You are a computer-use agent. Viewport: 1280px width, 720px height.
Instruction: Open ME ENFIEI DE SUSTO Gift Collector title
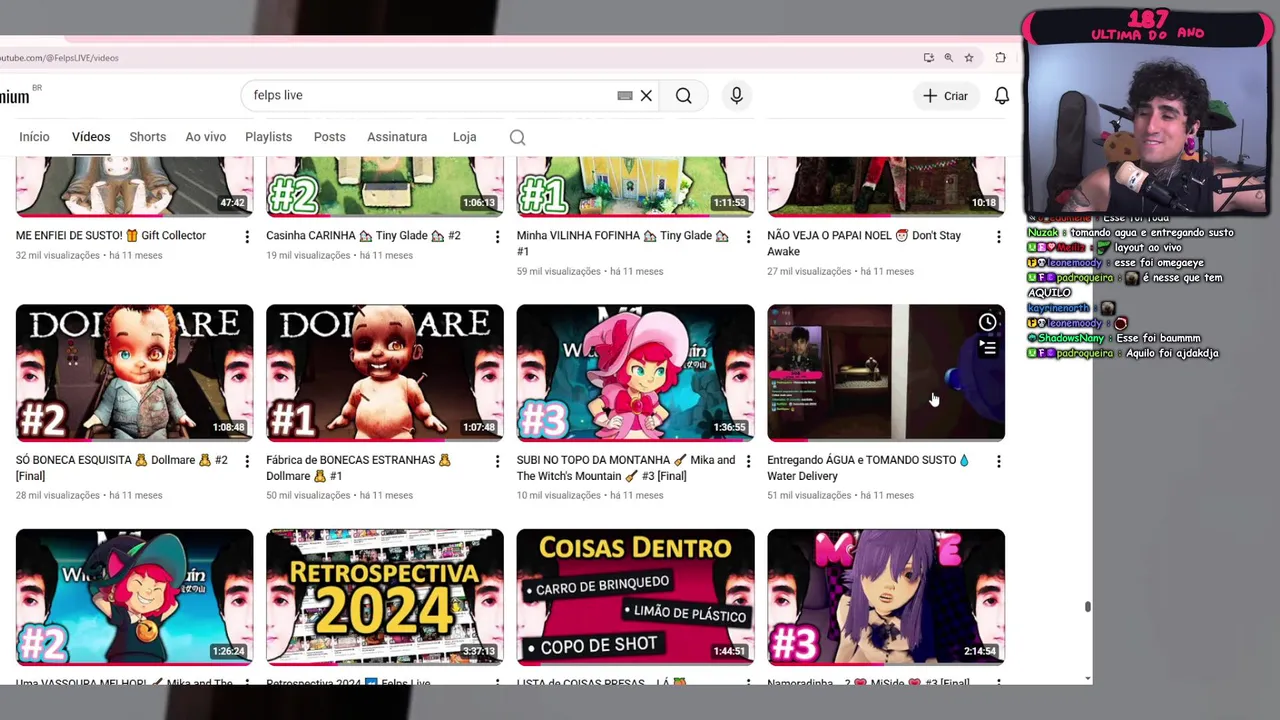click(111, 236)
